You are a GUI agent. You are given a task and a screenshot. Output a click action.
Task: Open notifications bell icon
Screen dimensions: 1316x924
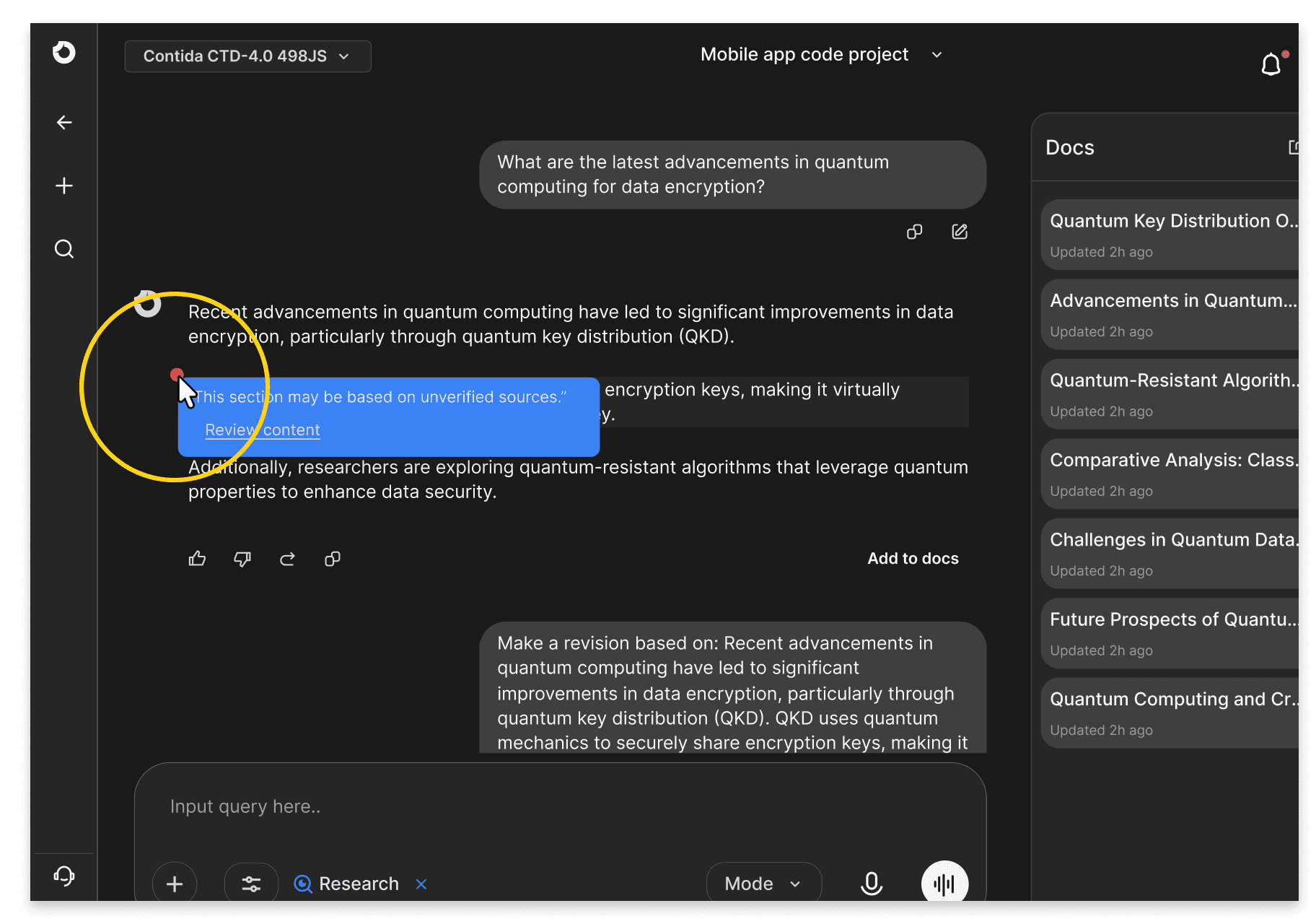pyautogui.click(x=1271, y=64)
